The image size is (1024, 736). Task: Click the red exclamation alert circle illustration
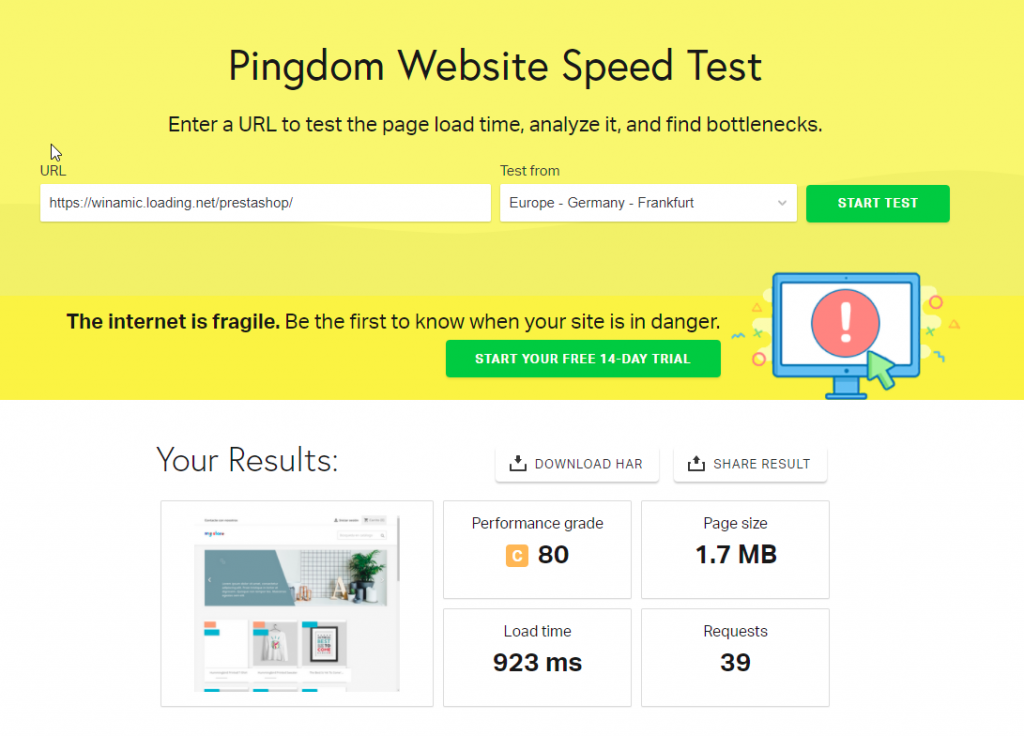coord(844,320)
